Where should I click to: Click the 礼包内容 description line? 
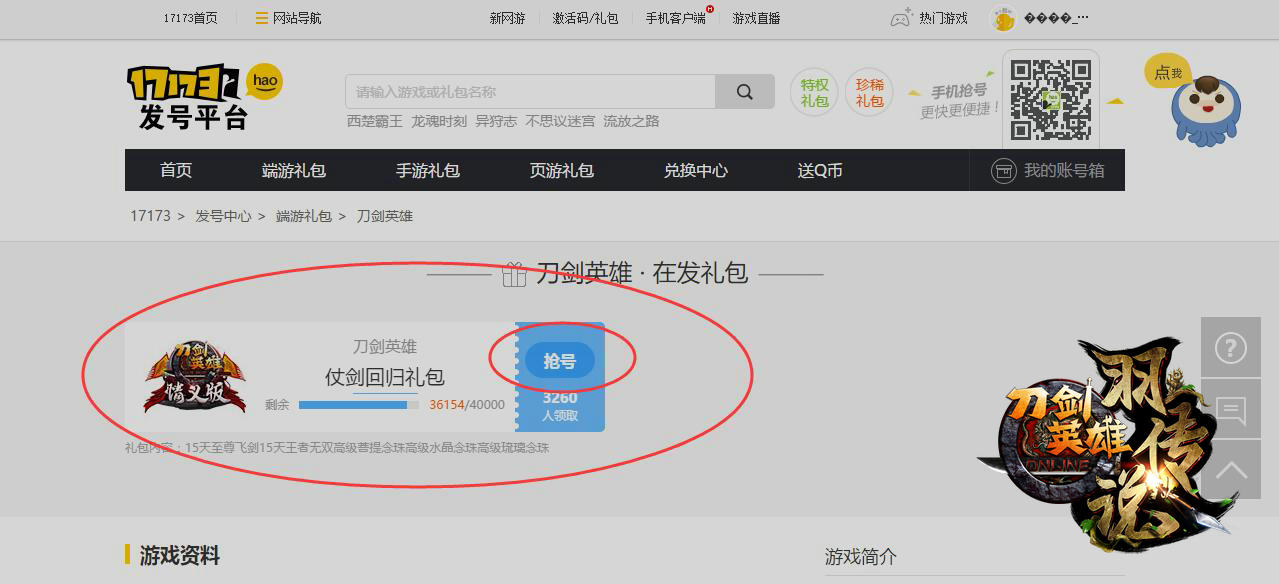pos(337,448)
